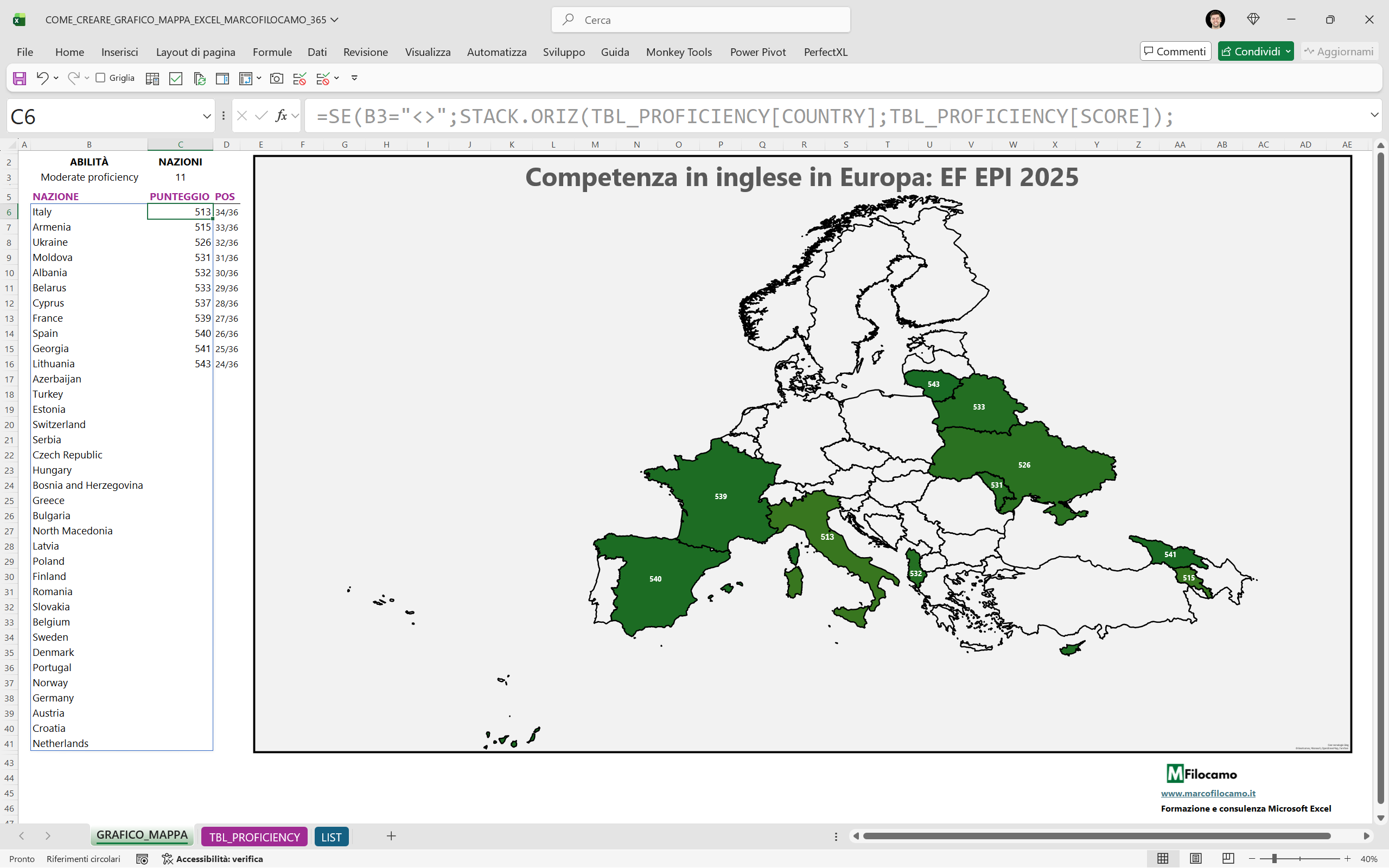Click the Commenti button
1389x868 pixels.
1175,52
